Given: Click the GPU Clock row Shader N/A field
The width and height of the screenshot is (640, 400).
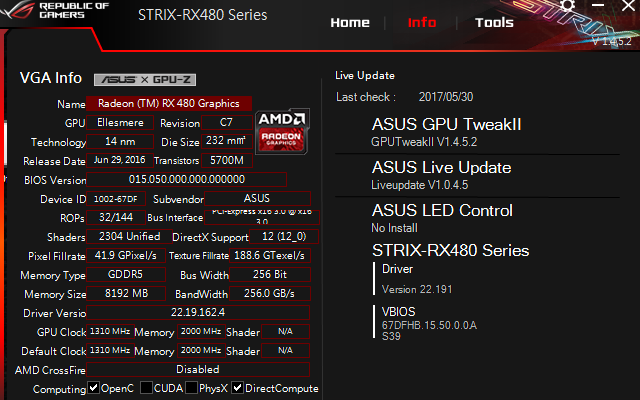Looking at the screenshot, I should [x=285, y=331].
